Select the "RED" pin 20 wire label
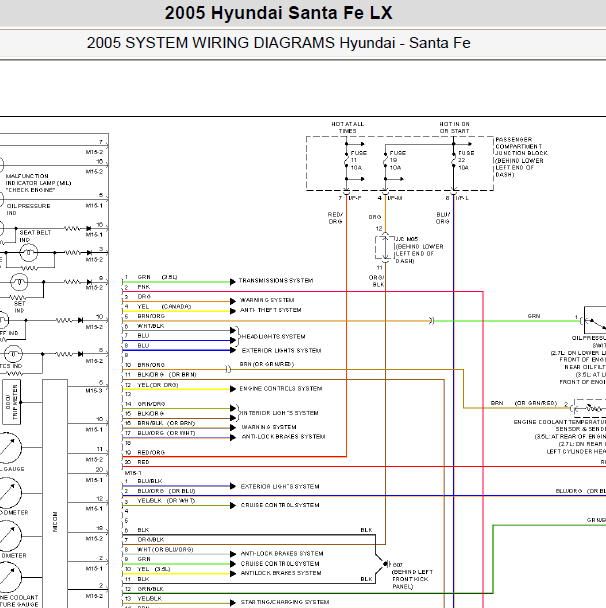The height and width of the screenshot is (608, 606). tap(143, 462)
